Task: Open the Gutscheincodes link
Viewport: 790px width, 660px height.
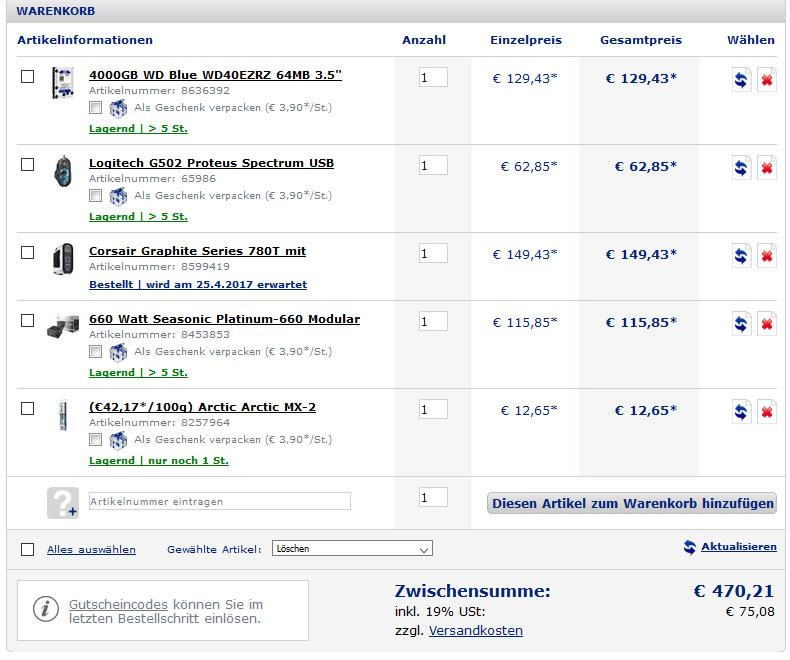Action: tap(118, 605)
